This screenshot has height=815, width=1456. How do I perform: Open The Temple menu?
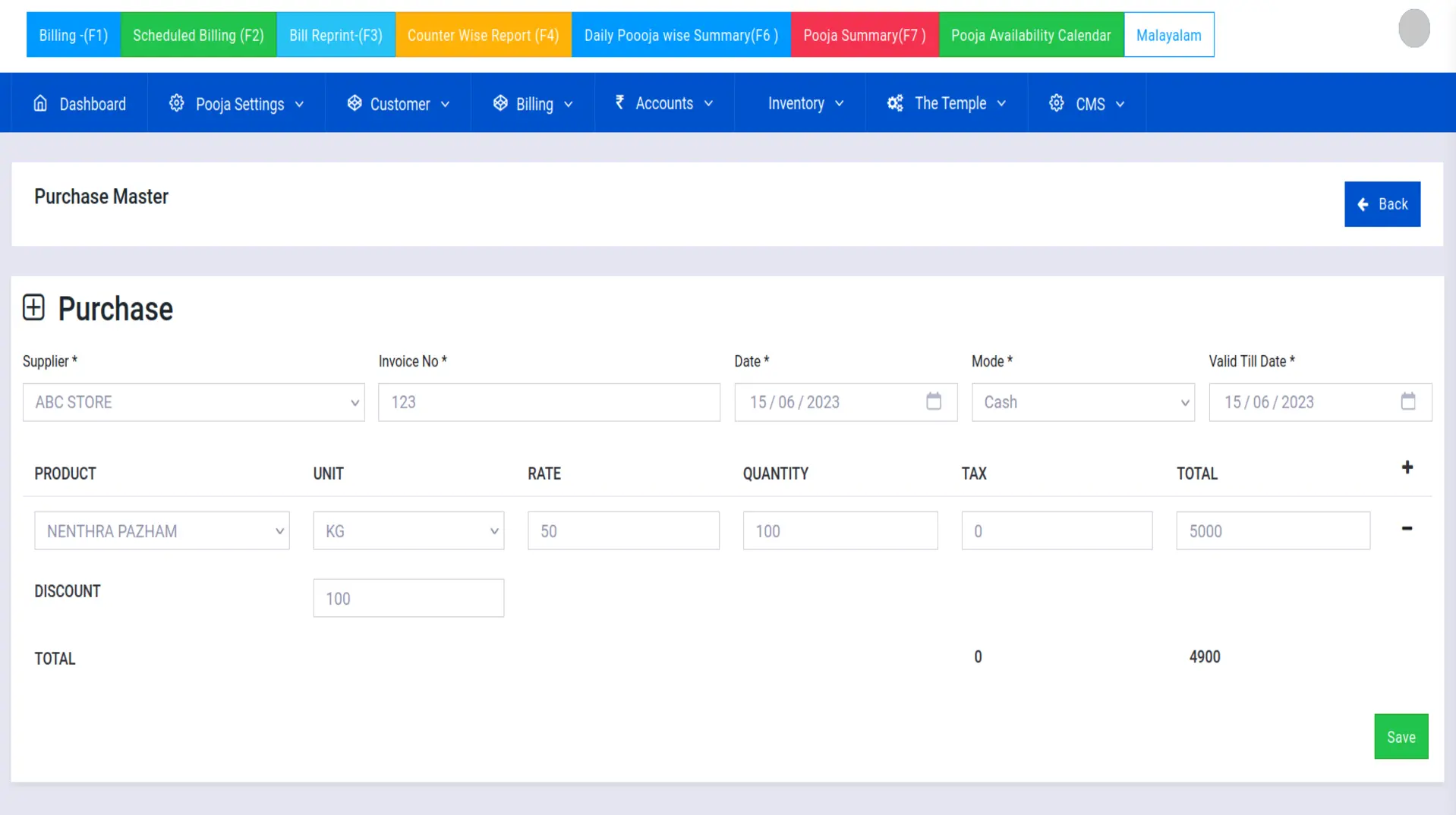(x=947, y=103)
